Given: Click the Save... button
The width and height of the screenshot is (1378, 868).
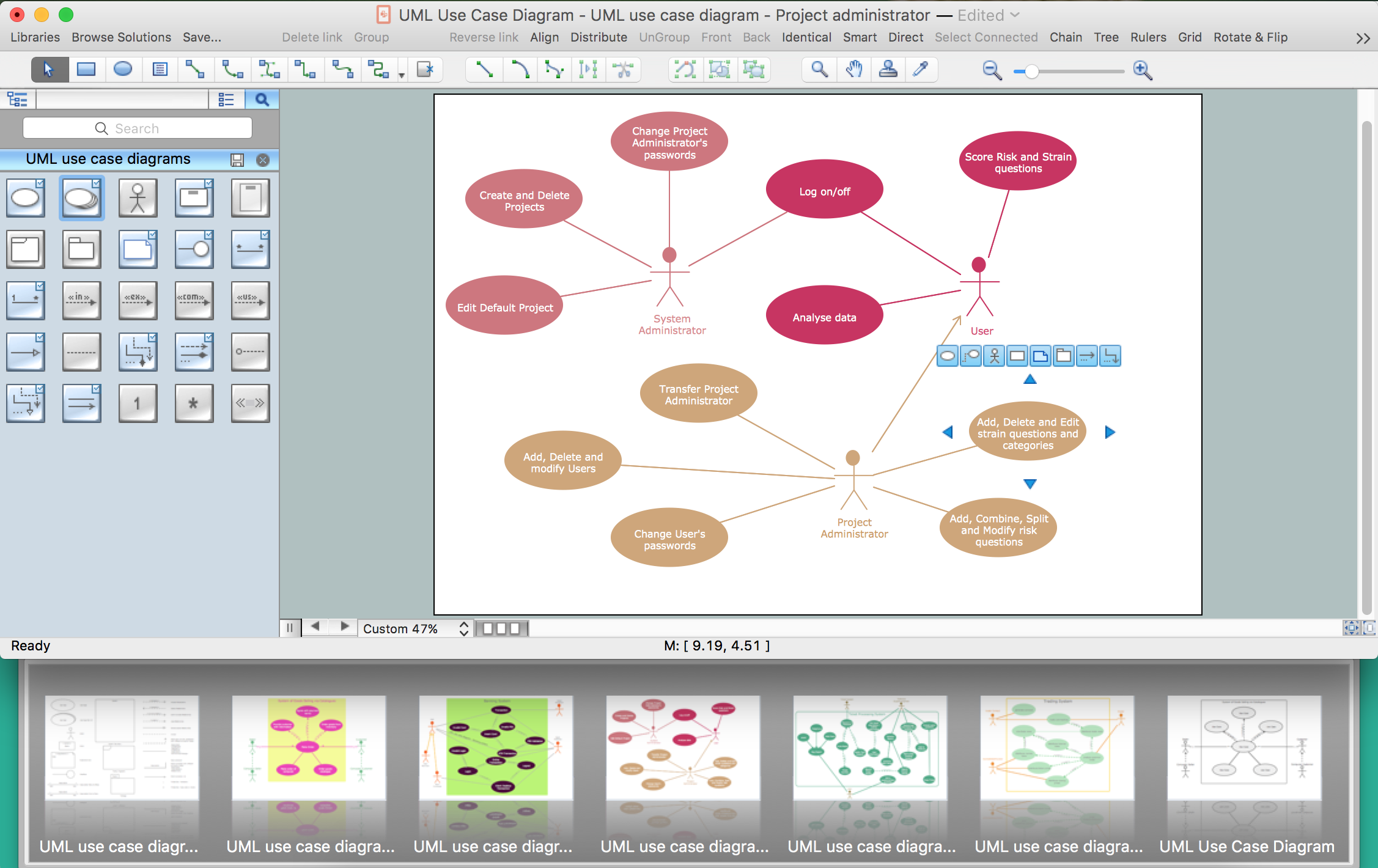Looking at the screenshot, I should click(202, 37).
